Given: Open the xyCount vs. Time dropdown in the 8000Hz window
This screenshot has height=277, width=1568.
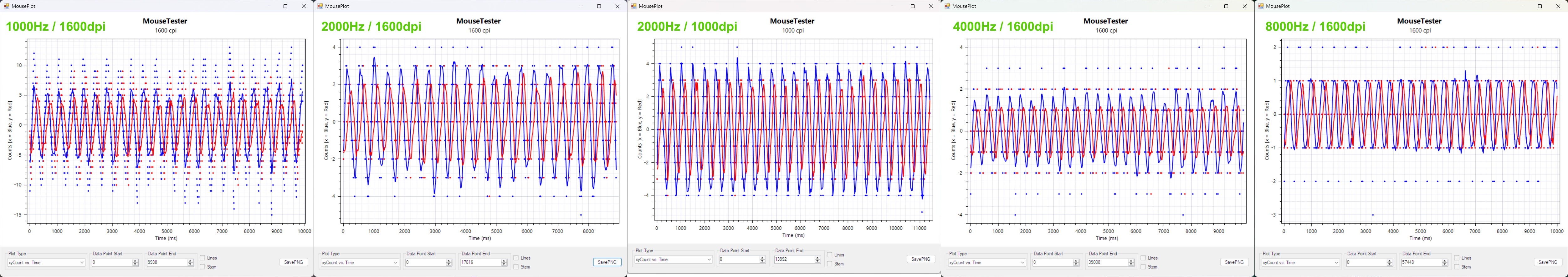Looking at the screenshot, I should 1300,262.
